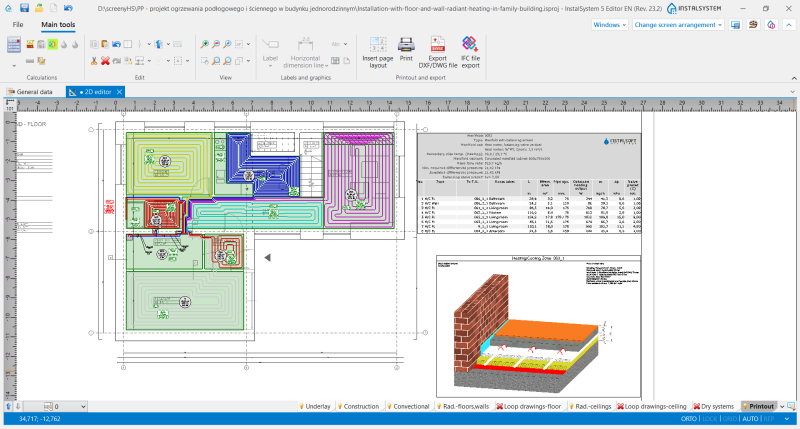Click the Zoom out magnifier with minus
The height and width of the screenshot is (429, 800).
[x=216, y=44]
